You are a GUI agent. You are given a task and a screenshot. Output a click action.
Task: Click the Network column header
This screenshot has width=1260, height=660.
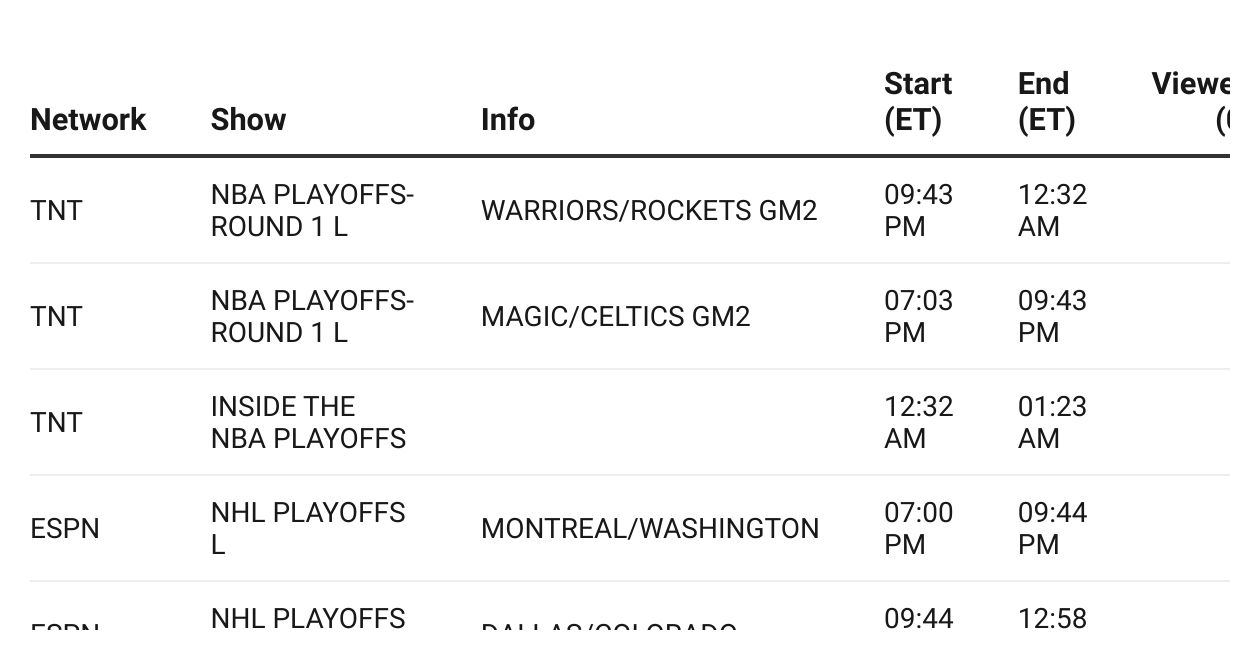point(88,120)
